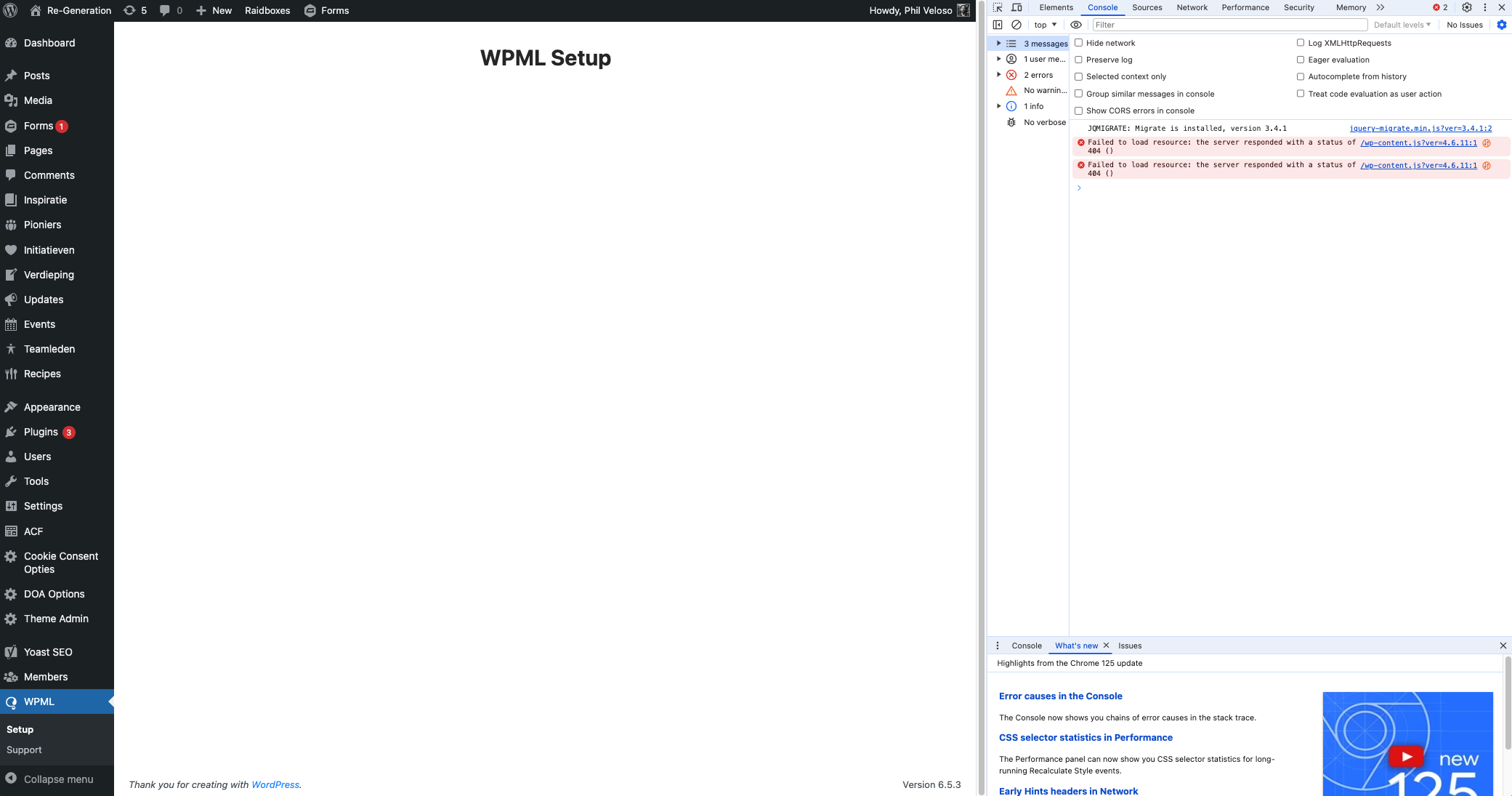The height and width of the screenshot is (796, 1512).
Task: Play the Chrome 125 new features video
Action: (1407, 757)
